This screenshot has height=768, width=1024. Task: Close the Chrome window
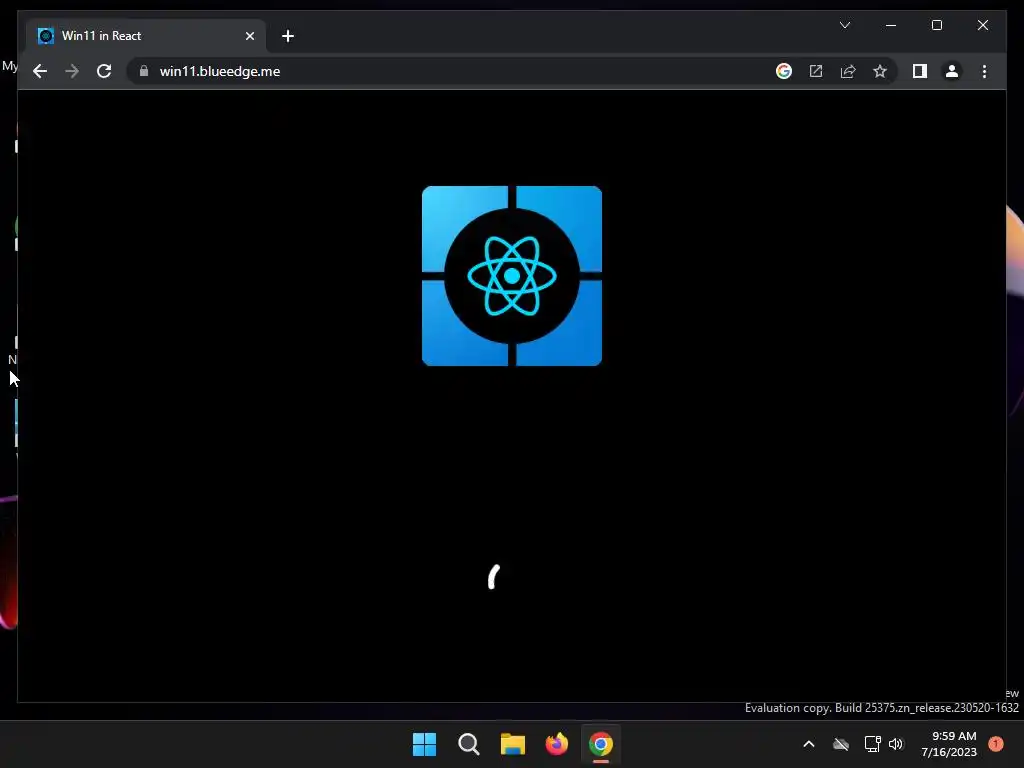(982, 25)
